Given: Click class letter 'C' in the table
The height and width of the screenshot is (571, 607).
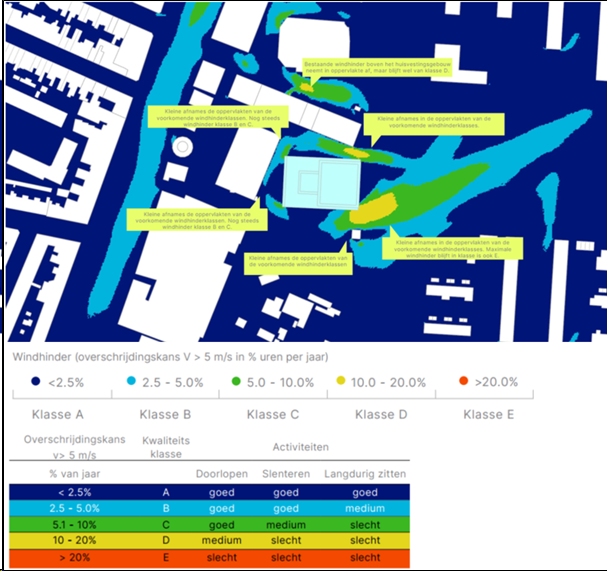Looking at the screenshot, I should (x=166, y=525).
